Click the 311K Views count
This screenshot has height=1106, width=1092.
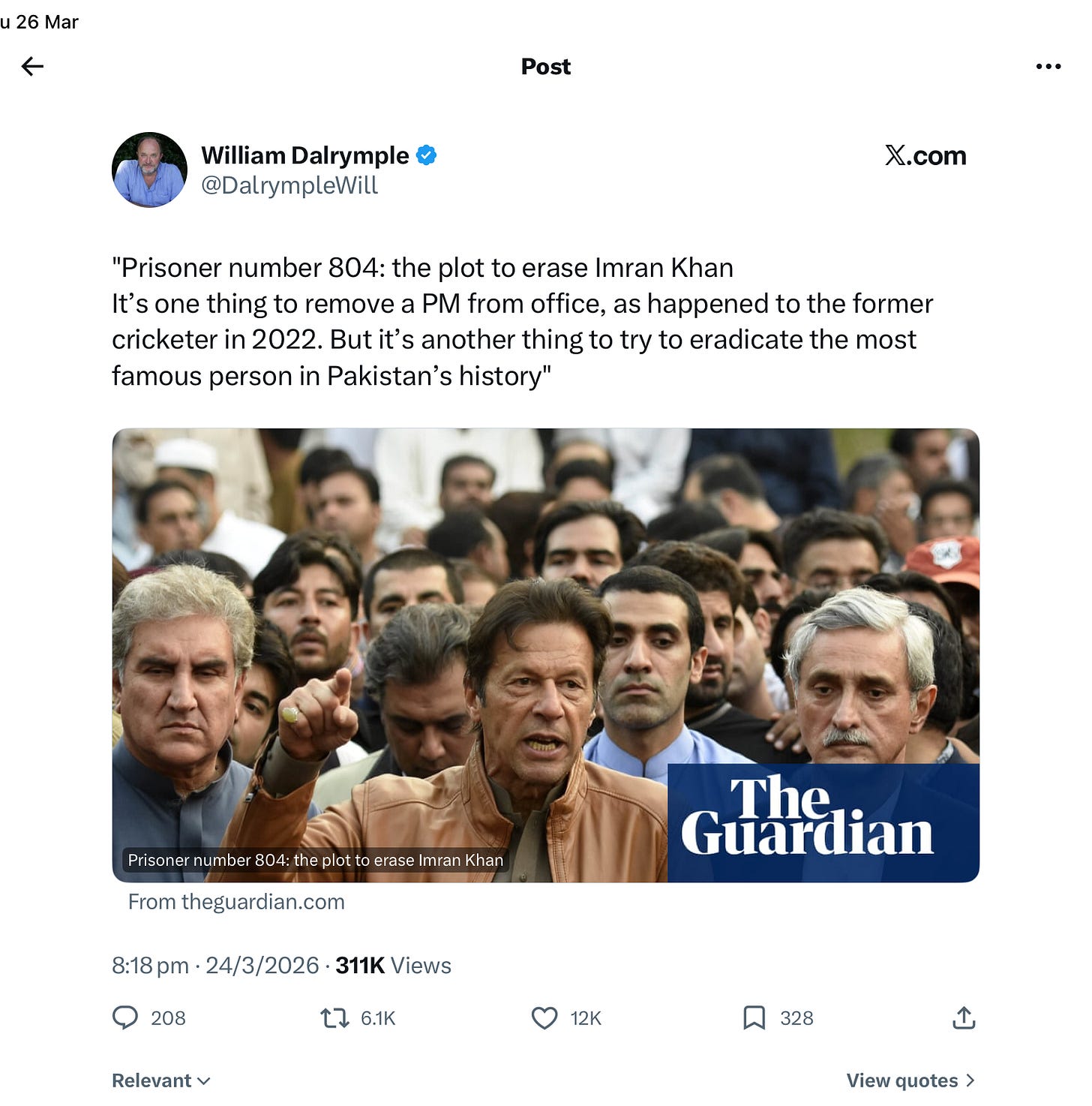click(393, 966)
